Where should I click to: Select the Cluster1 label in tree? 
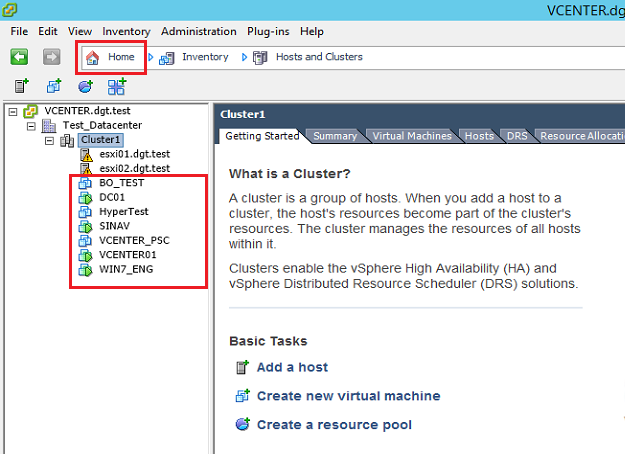pos(100,140)
